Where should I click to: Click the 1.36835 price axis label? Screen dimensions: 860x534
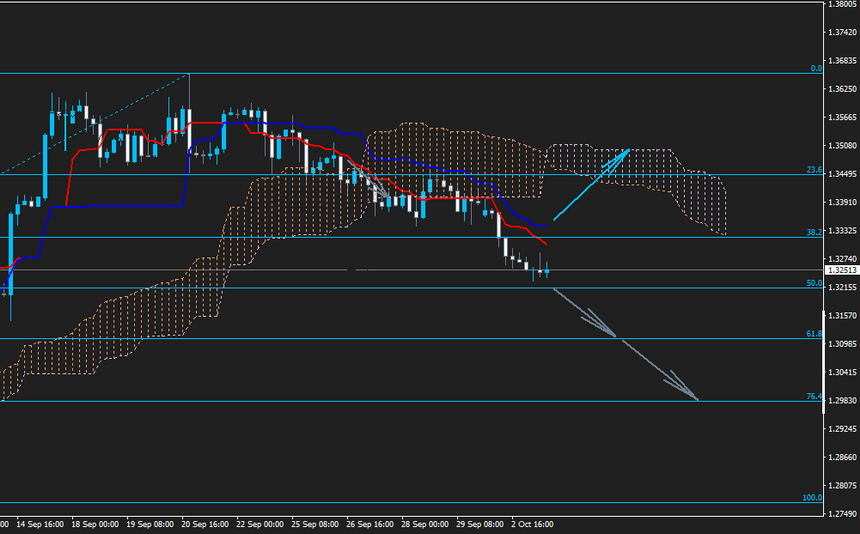click(842, 61)
